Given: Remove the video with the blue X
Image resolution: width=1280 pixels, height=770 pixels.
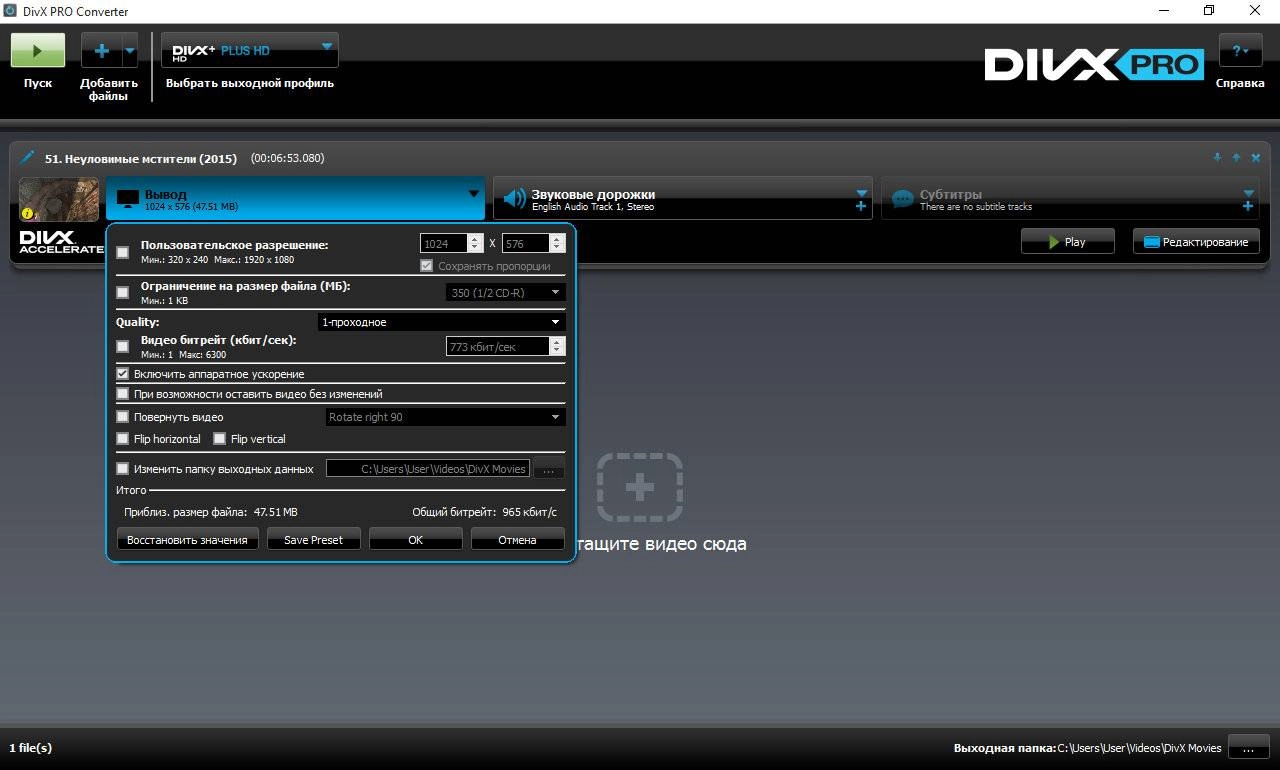Looking at the screenshot, I should (1256, 157).
